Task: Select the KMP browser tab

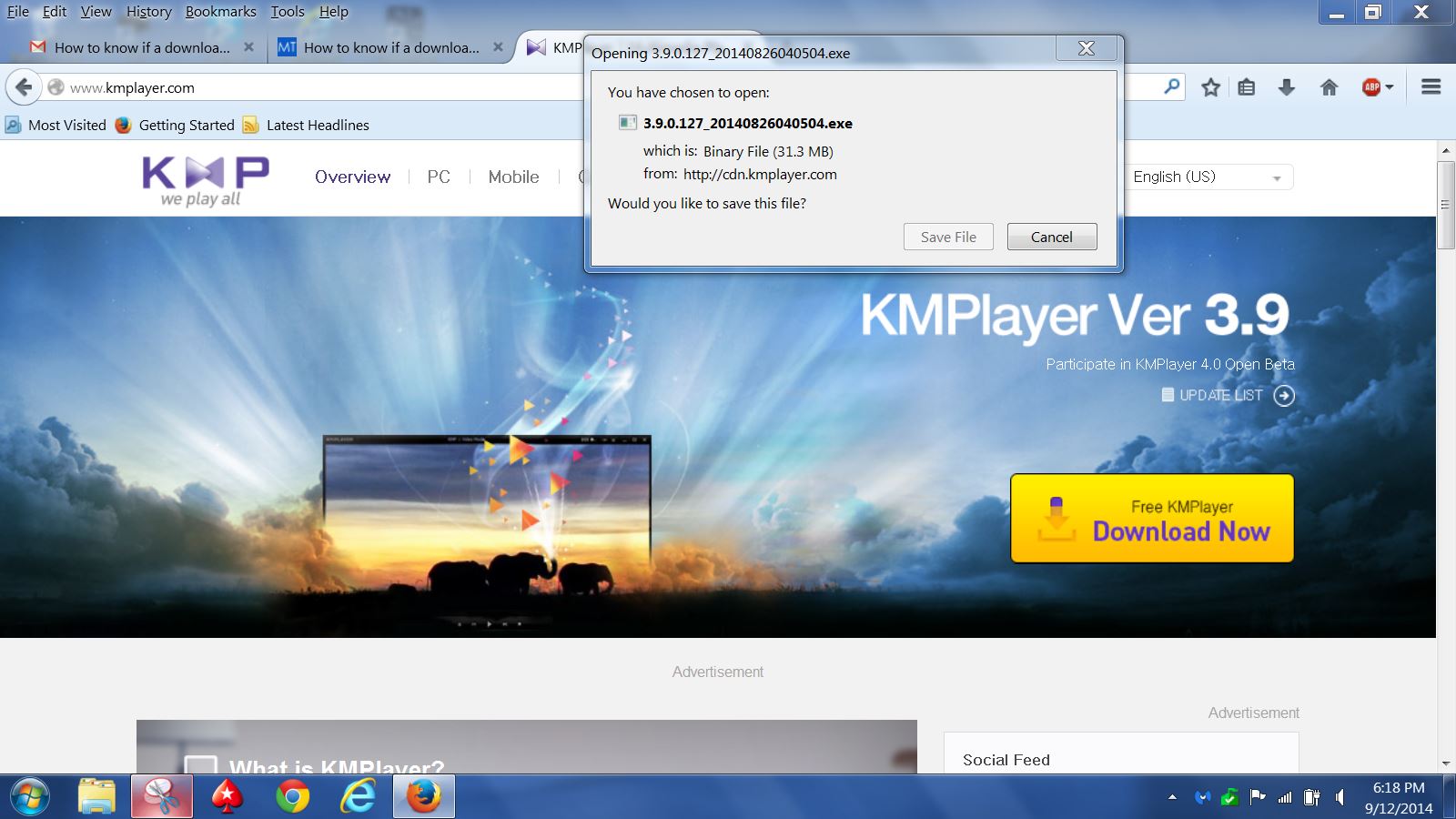Action: (x=554, y=47)
